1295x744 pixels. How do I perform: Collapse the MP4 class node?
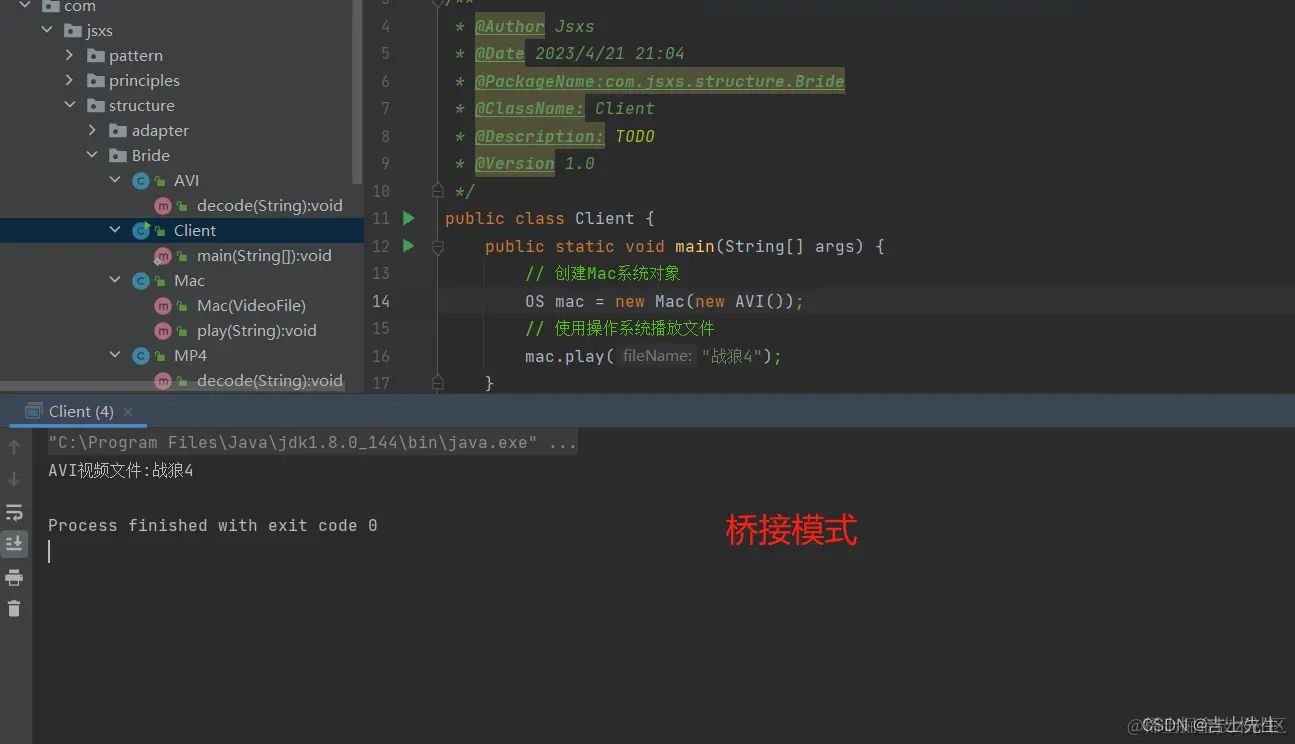point(115,355)
